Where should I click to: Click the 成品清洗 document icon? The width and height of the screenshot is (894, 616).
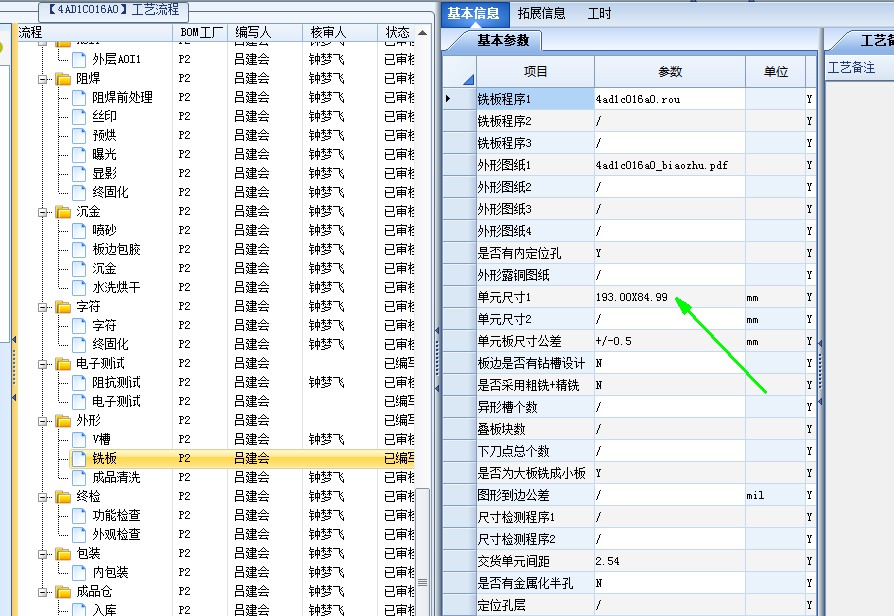79,477
